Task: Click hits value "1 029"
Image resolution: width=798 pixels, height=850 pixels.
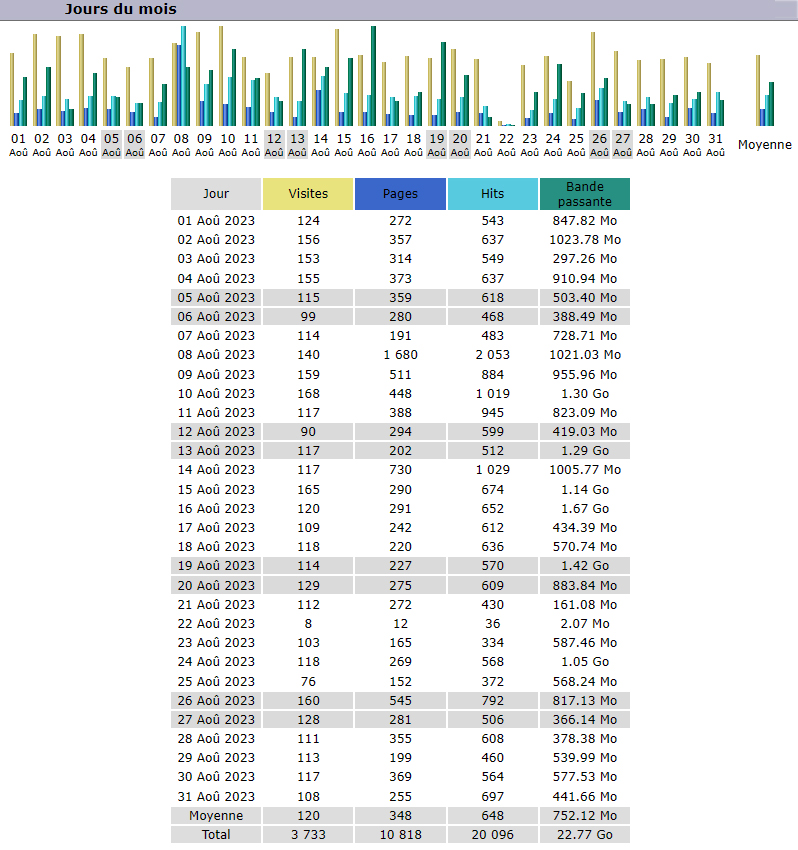Action: click(x=492, y=469)
